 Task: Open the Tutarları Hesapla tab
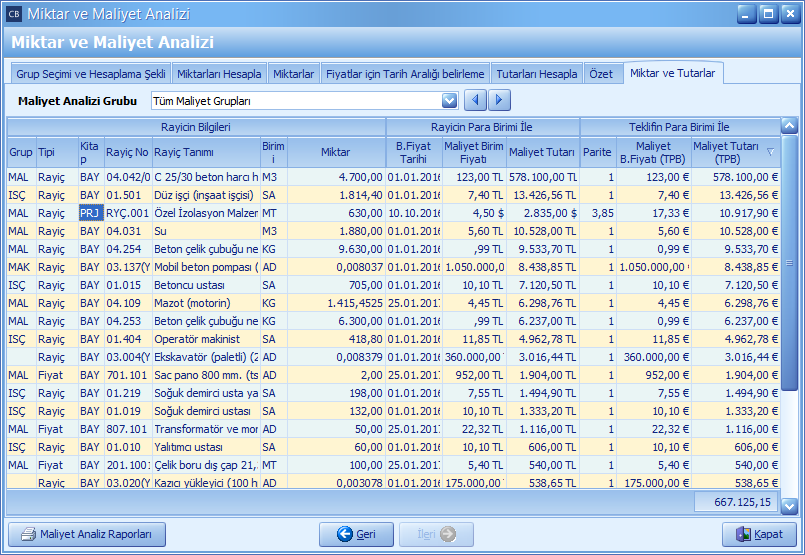coord(537,74)
